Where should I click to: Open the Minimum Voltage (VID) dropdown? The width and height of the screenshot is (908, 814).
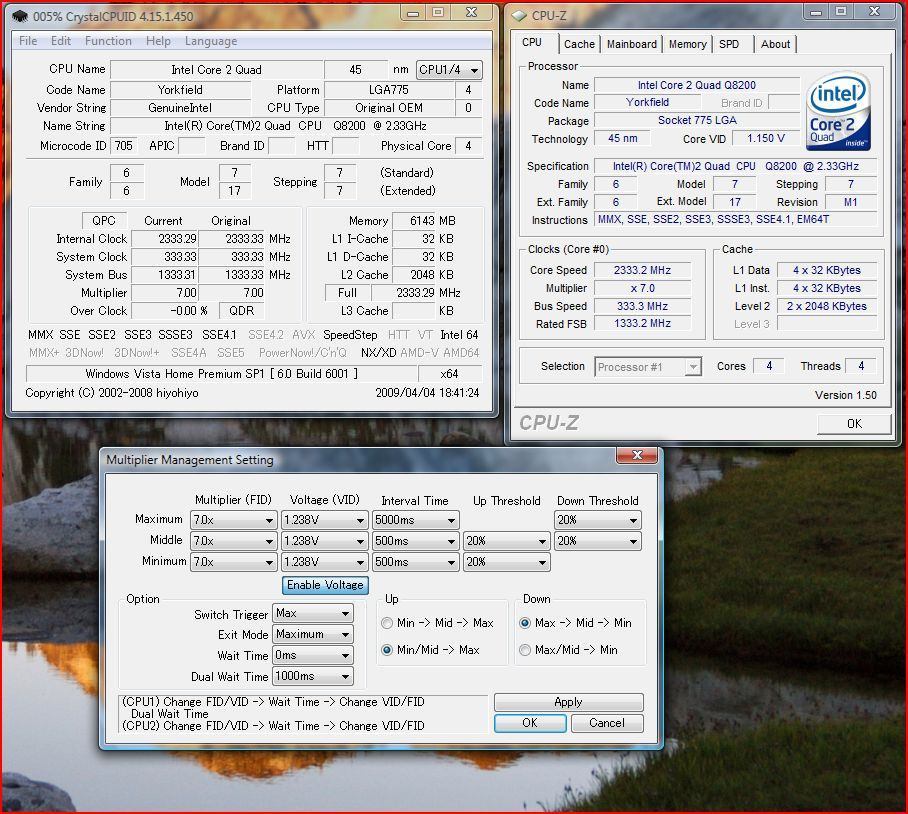click(324, 562)
